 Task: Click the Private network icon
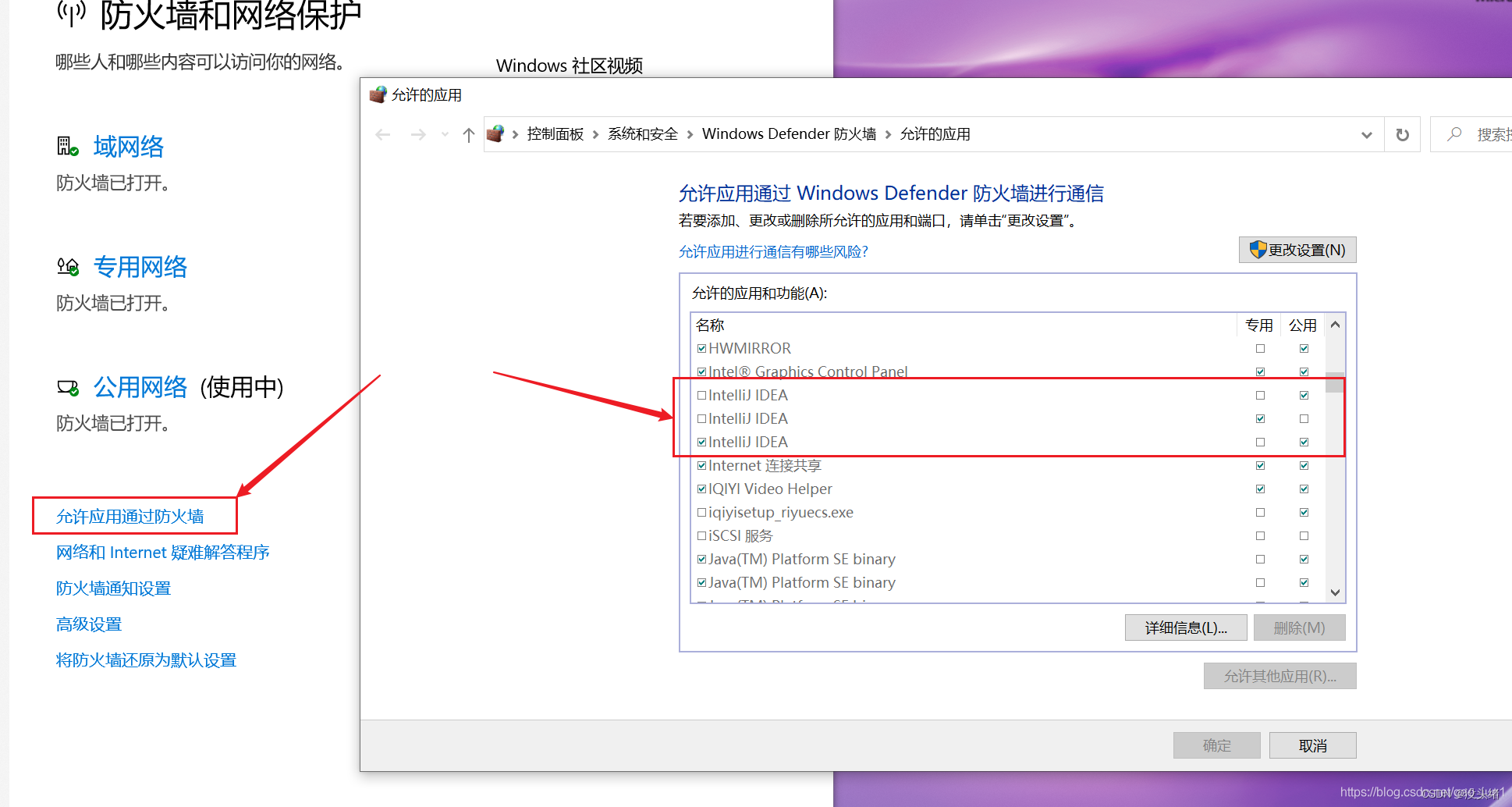click(x=68, y=267)
